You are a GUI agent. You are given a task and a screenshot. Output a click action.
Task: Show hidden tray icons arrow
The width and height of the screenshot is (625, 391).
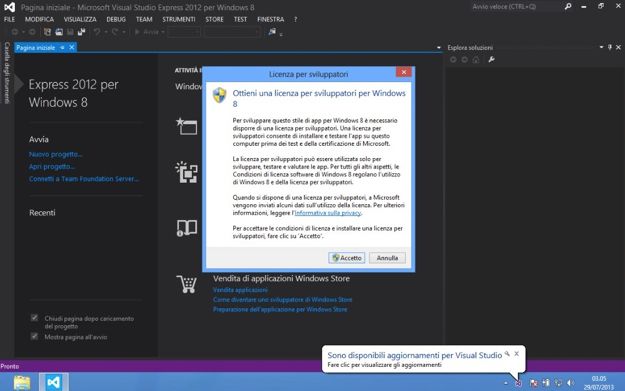click(x=506, y=383)
